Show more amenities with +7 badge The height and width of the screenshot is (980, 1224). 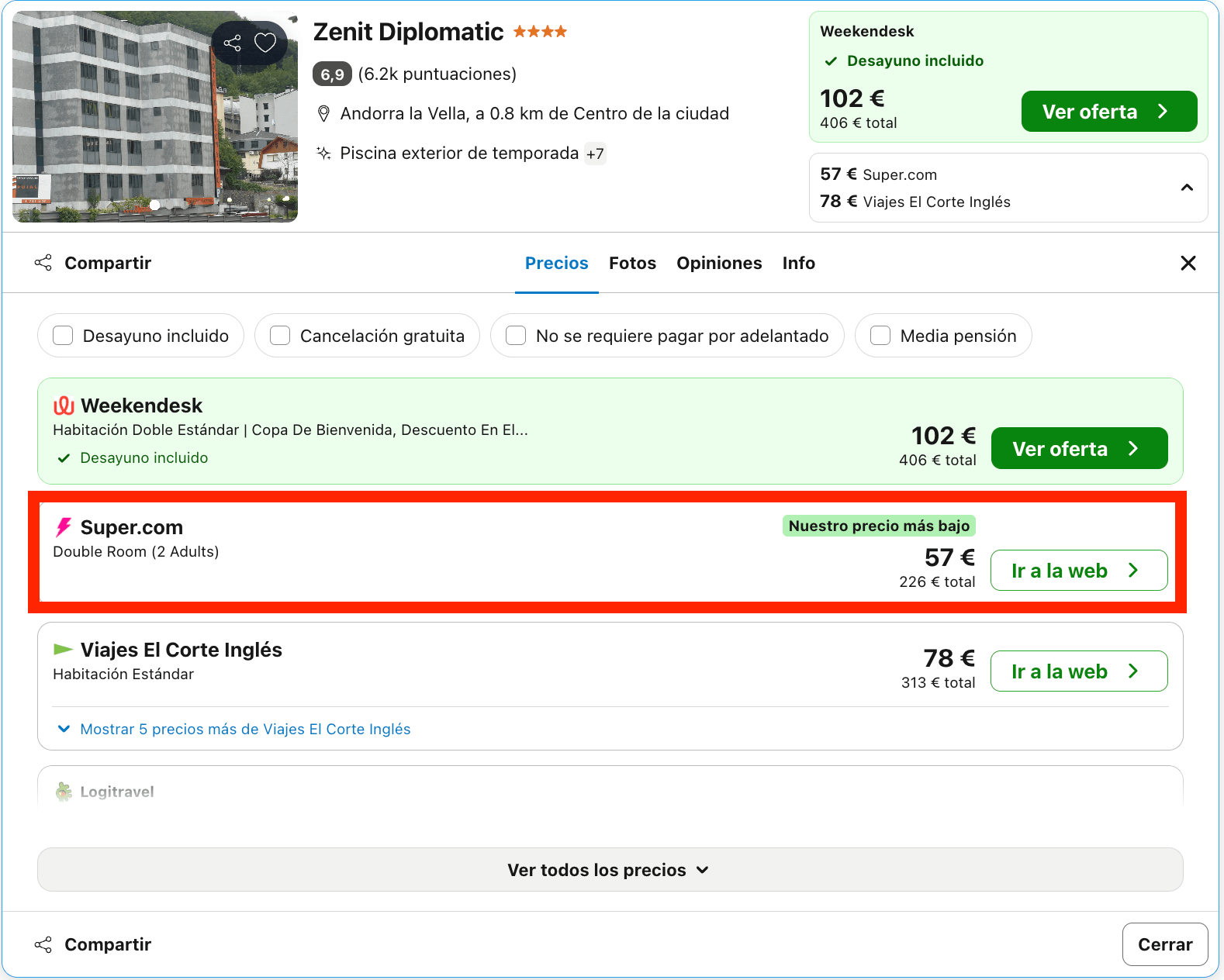tap(595, 154)
